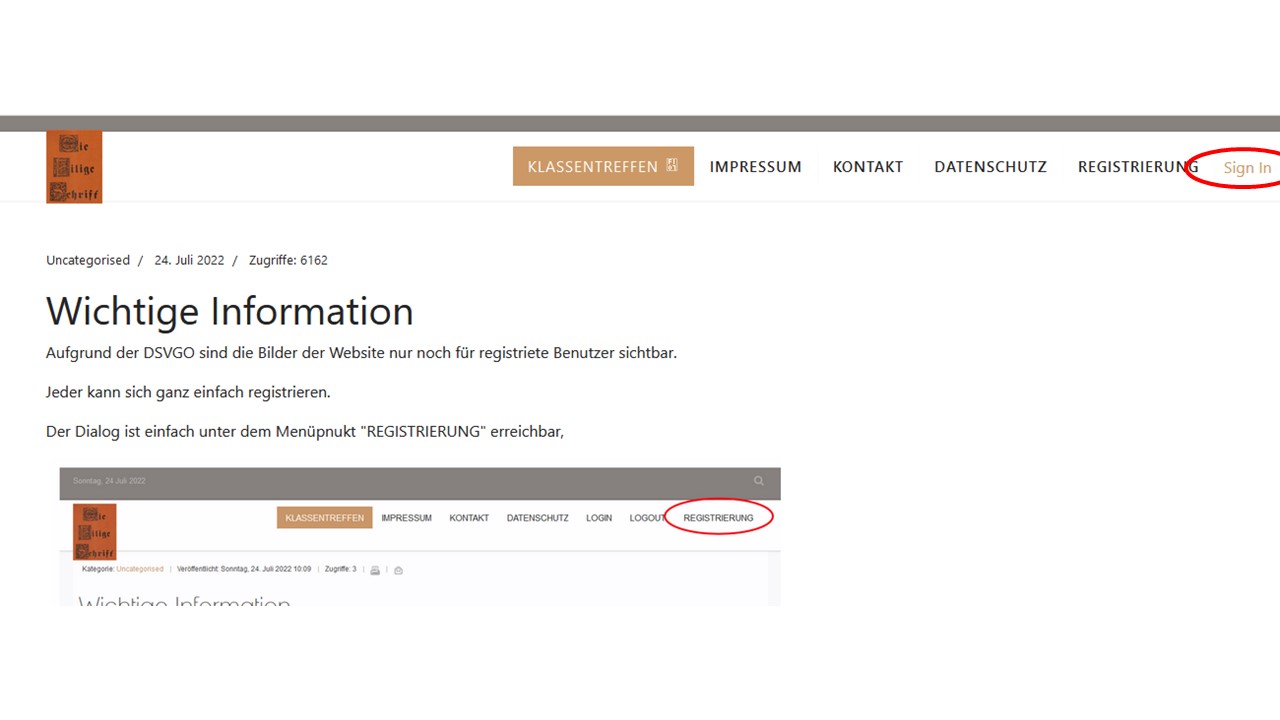Click the site logo in the main header
This screenshot has height=720, width=1280.
tap(74, 167)
